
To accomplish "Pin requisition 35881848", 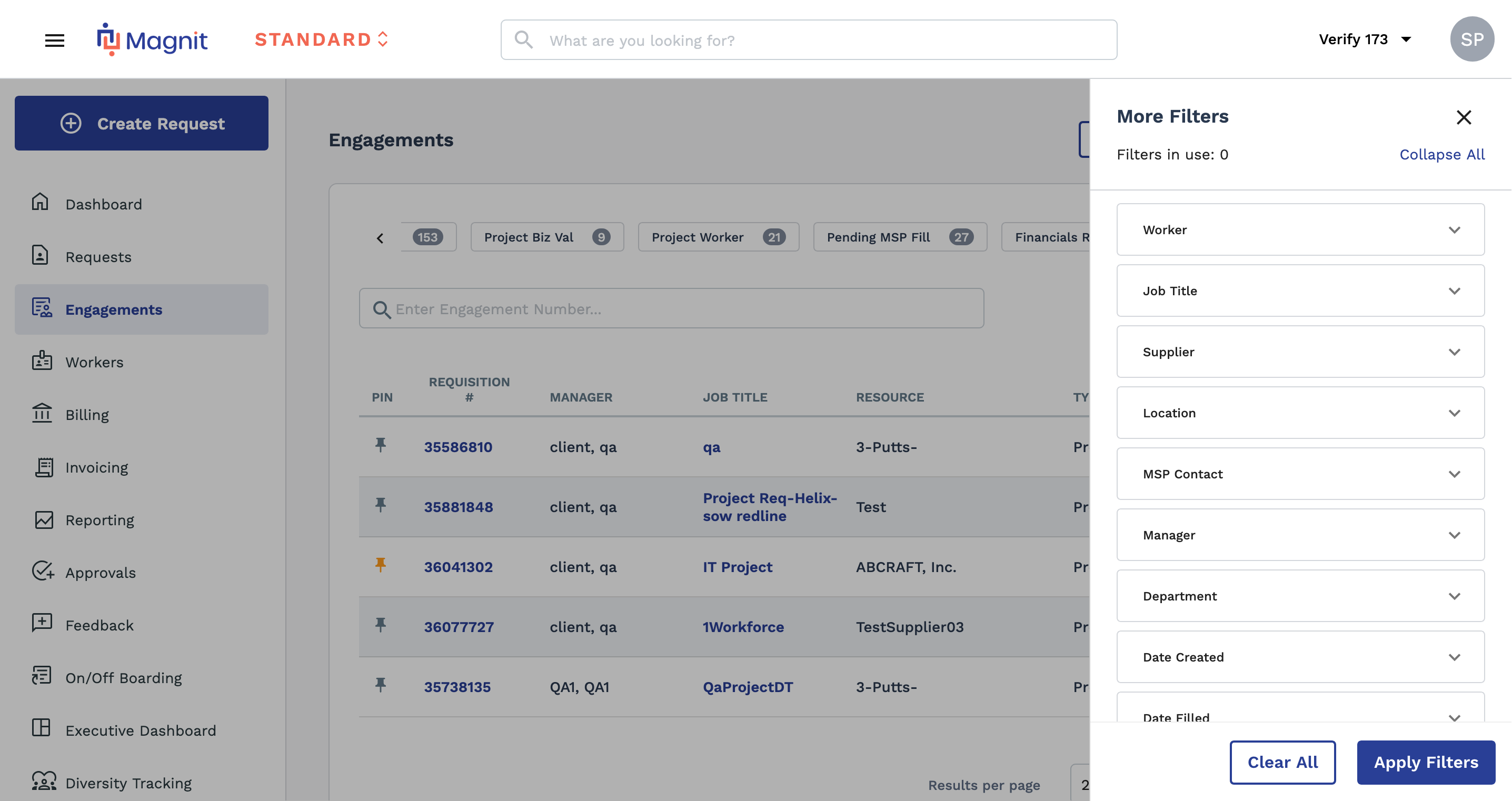I will pos(380,505).
